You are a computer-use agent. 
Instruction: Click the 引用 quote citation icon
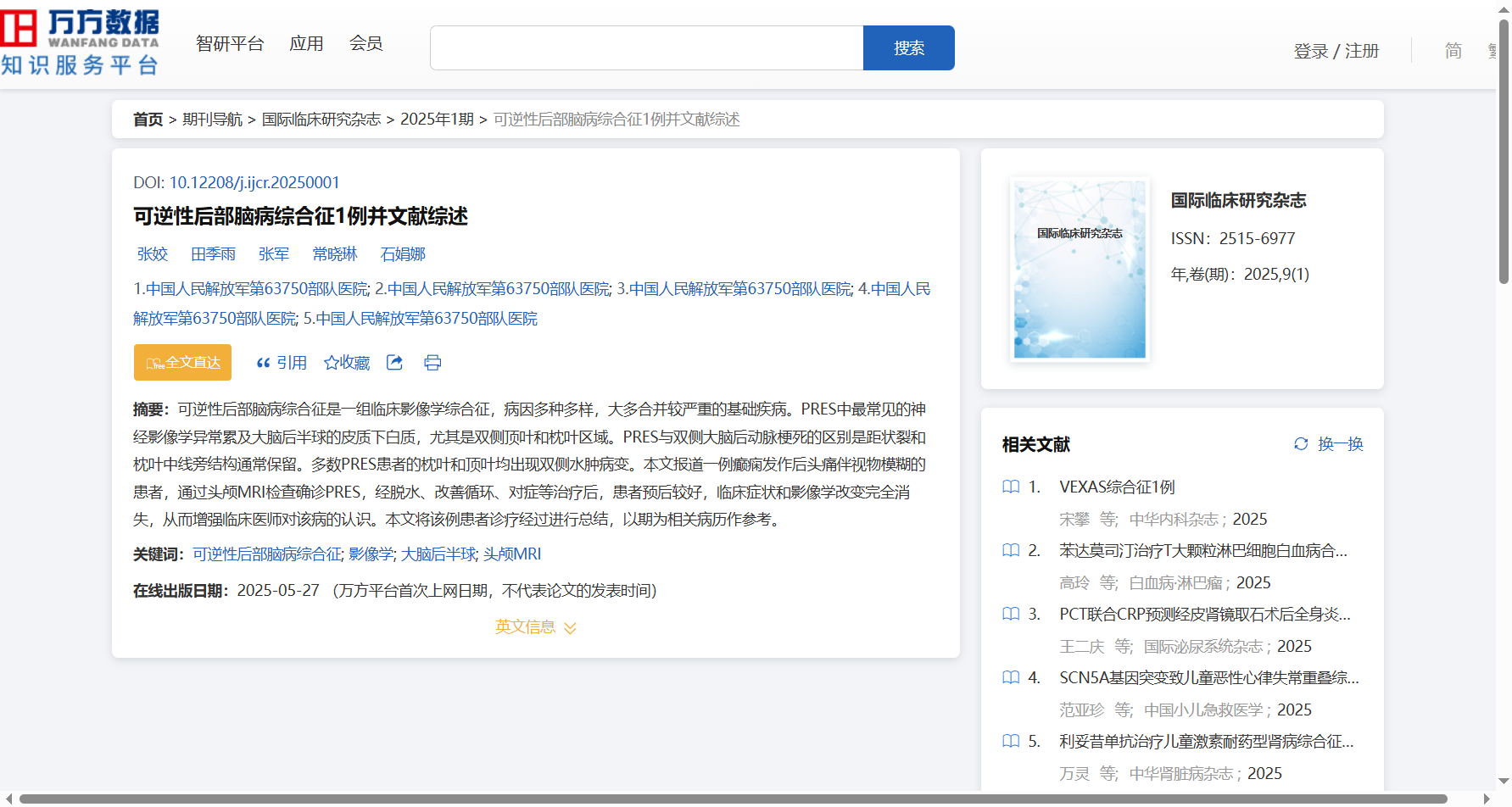[264, 363]
